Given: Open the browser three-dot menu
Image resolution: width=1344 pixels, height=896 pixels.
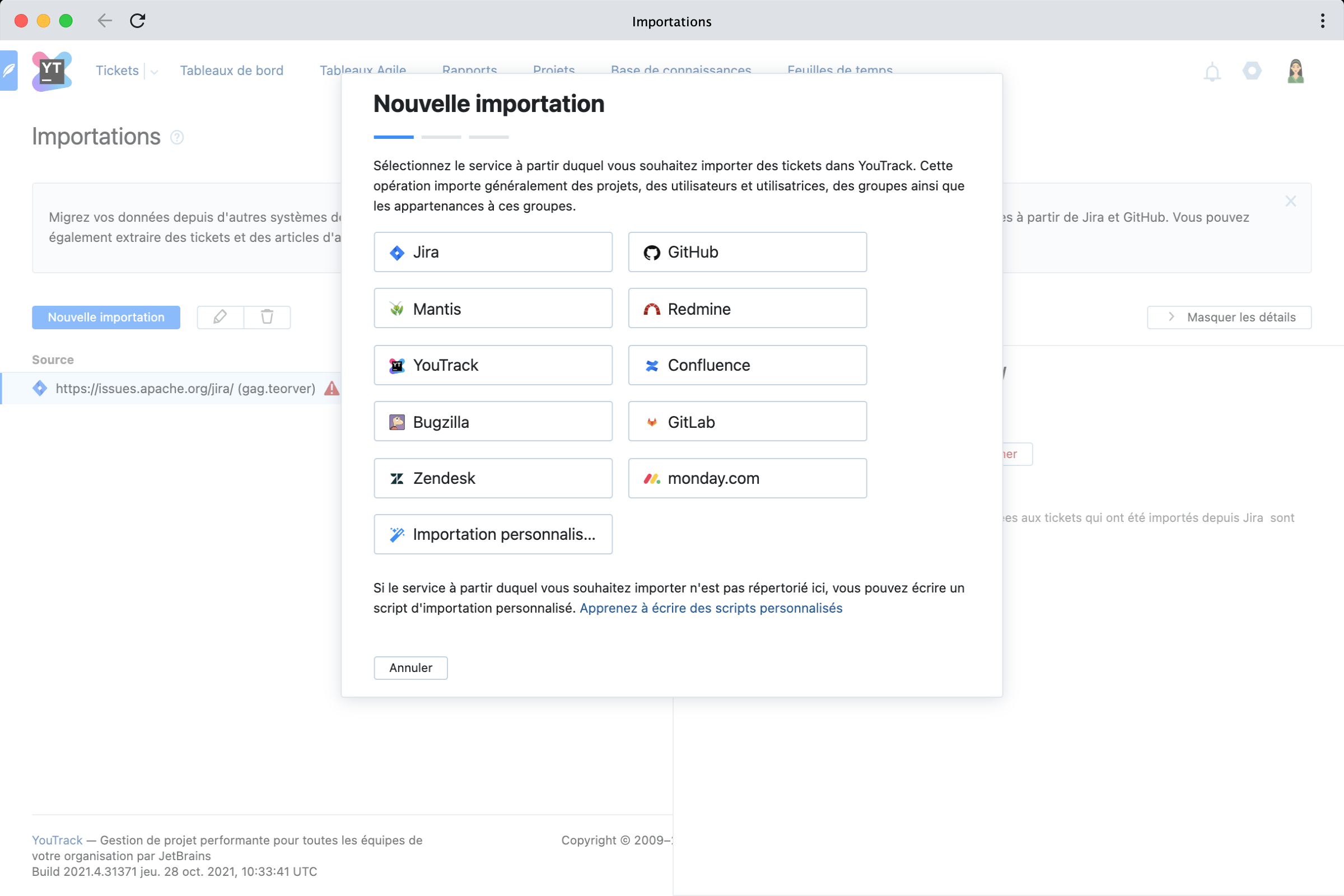Looking at the screenshot, I should click(1322, 21).
